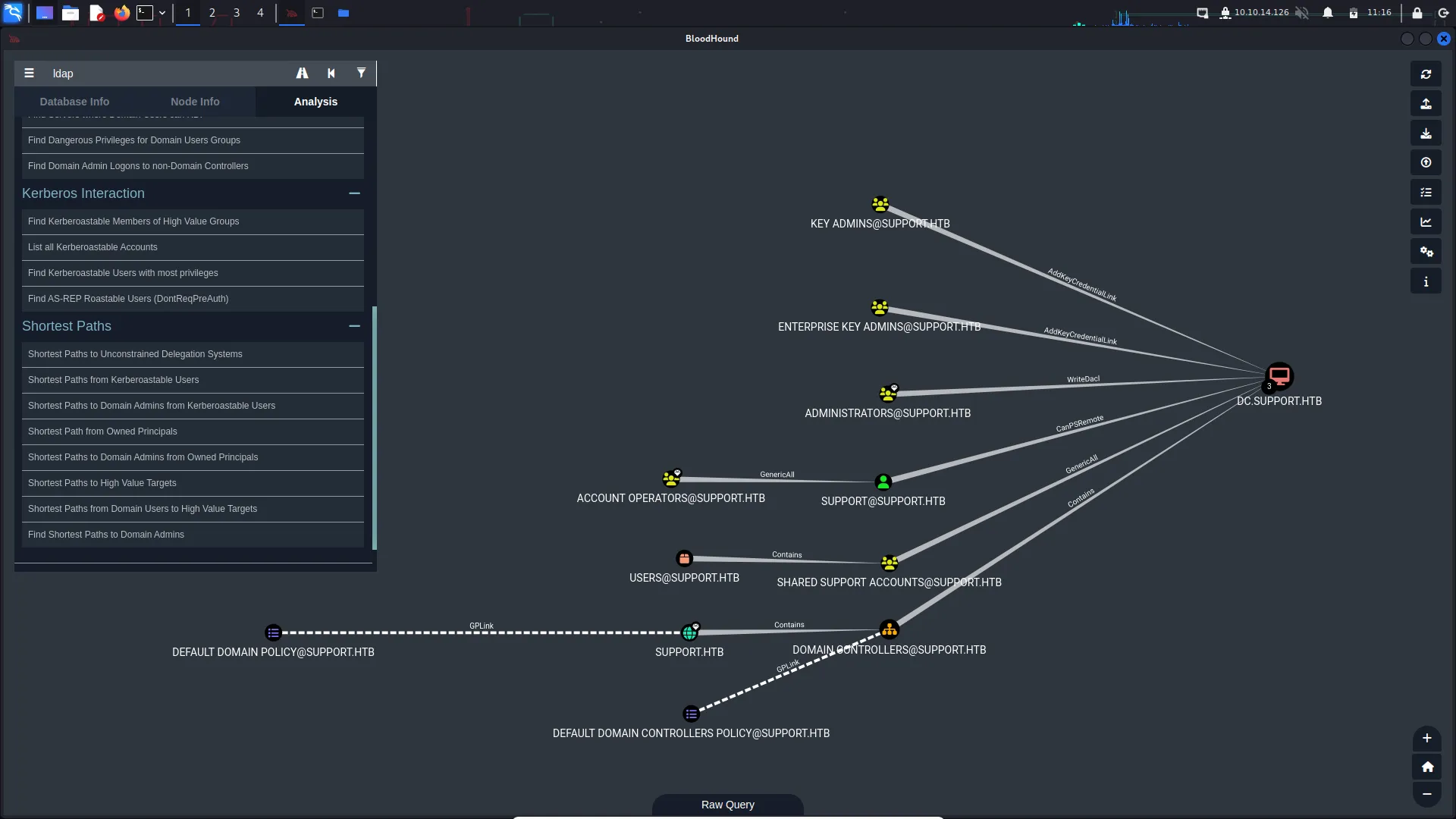Click the WriteDacl edge label

click(x=1083, y=379)
